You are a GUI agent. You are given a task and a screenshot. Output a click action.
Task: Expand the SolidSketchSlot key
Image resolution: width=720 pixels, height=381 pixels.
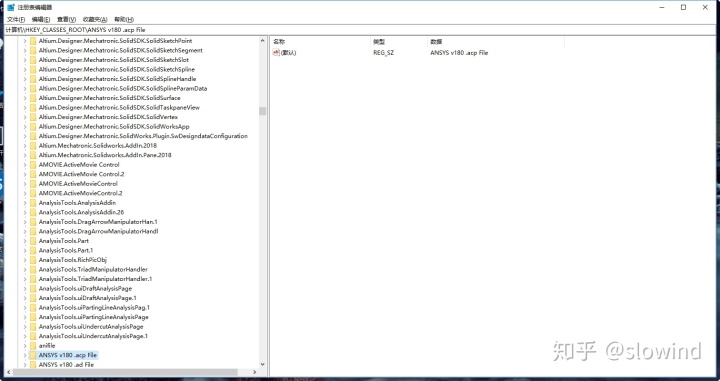coord(25,60)
